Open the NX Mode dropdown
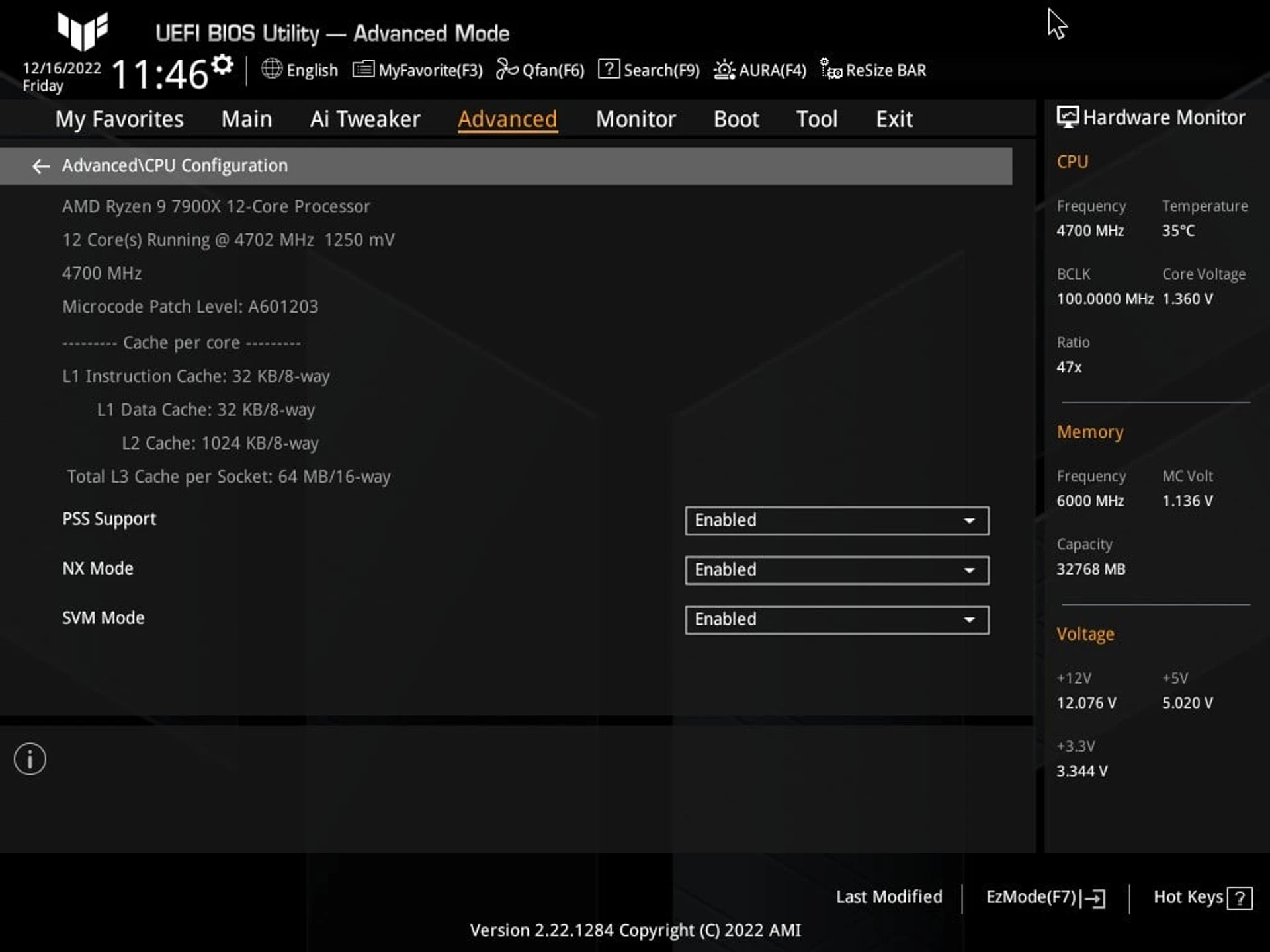This screenshot has width=1270, height=952. click(837, 571)
